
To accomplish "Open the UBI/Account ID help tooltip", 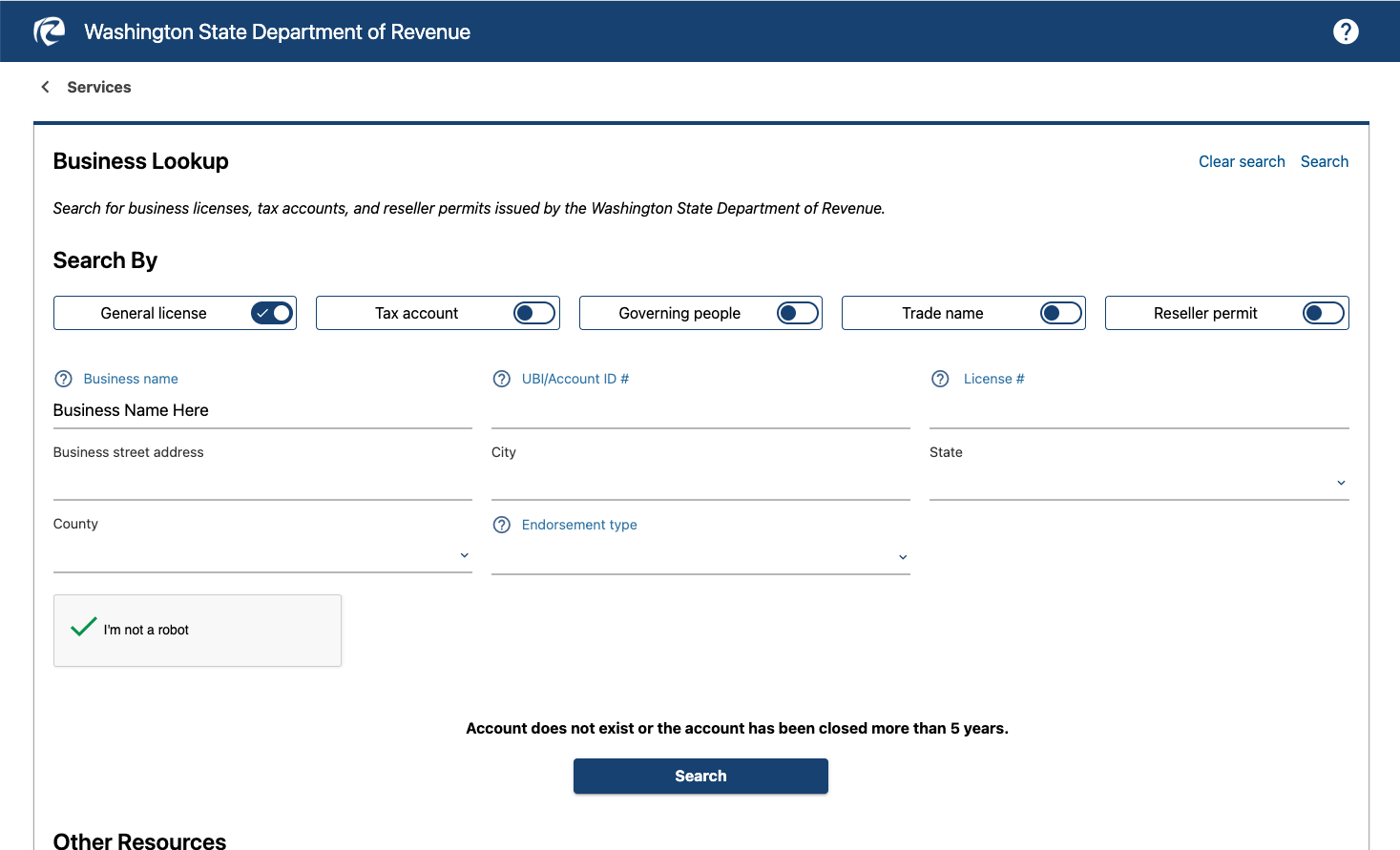I will pyautogui.click(x=501, y=378).
